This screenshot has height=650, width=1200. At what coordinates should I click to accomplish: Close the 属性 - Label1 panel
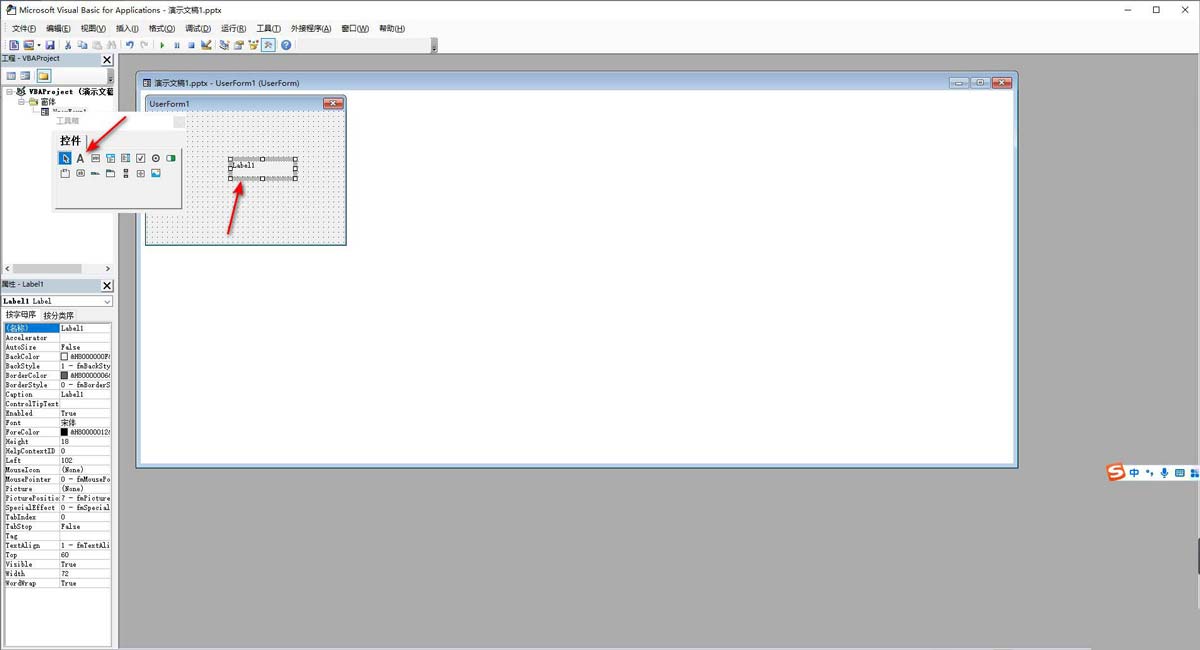pyautogui.click(x=107, y=285)
